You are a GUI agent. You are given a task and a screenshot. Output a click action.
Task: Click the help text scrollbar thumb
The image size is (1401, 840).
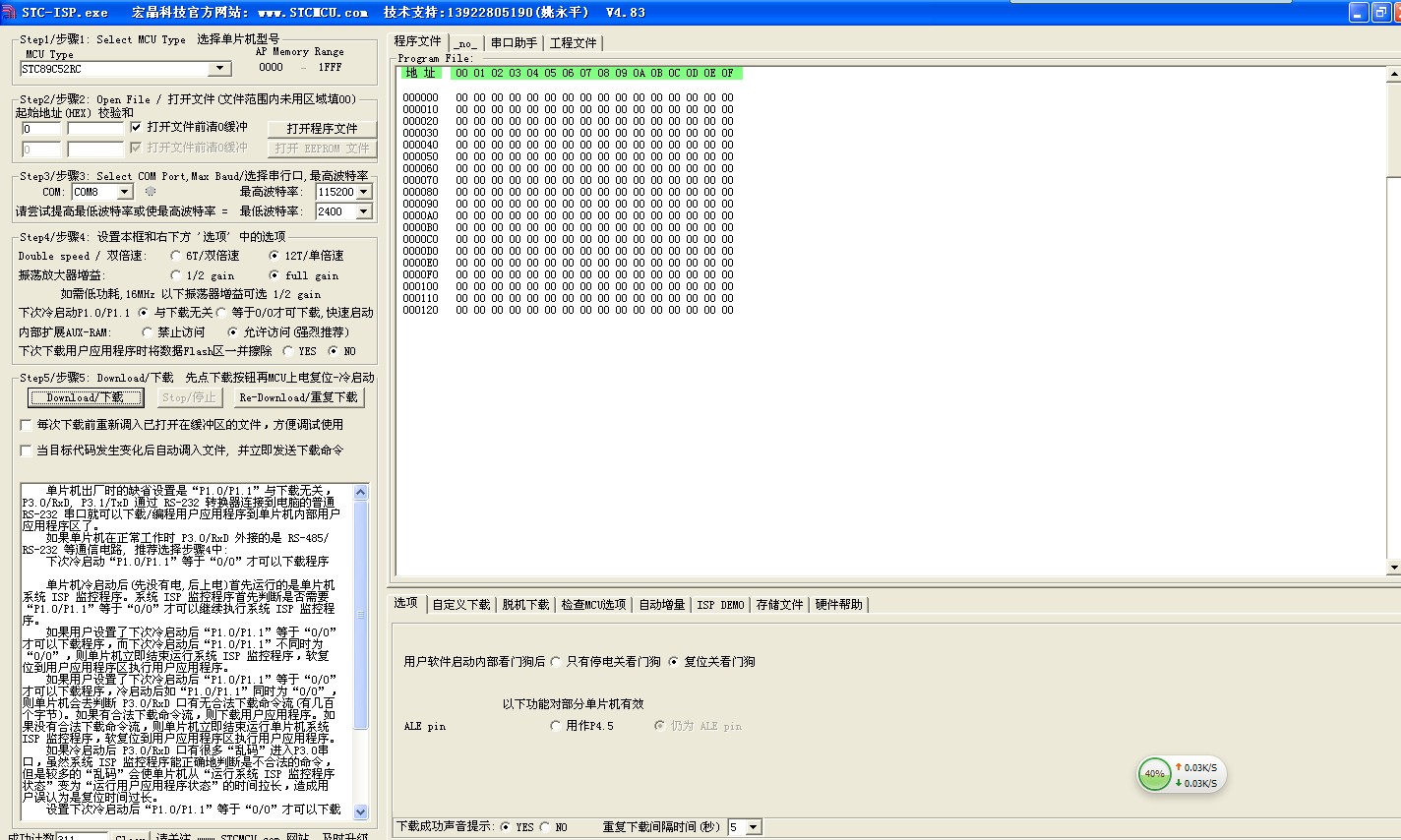[x=360, y=615]
